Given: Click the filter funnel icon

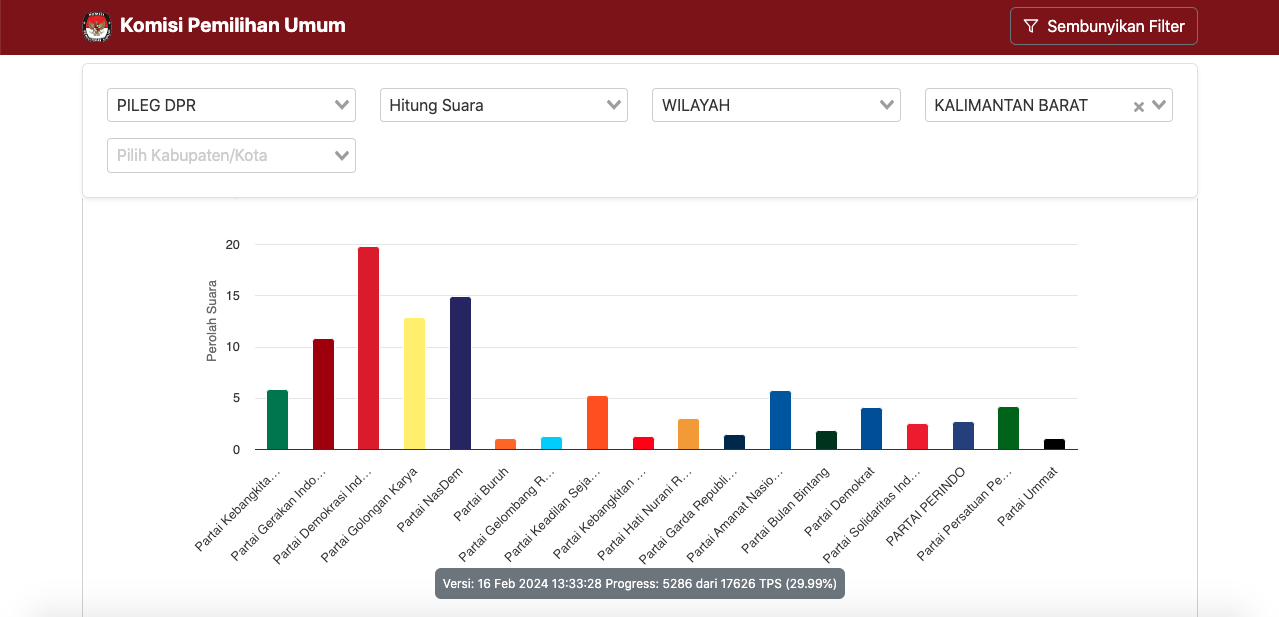Looking at the screenshot, I should pos(1031,27).
